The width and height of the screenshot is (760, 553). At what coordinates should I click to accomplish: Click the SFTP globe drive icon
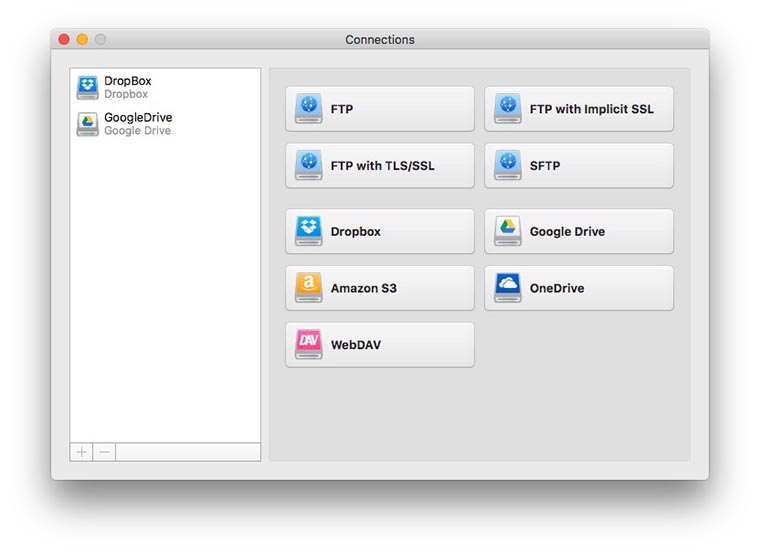pyautogui.click(x=507, y=165)
